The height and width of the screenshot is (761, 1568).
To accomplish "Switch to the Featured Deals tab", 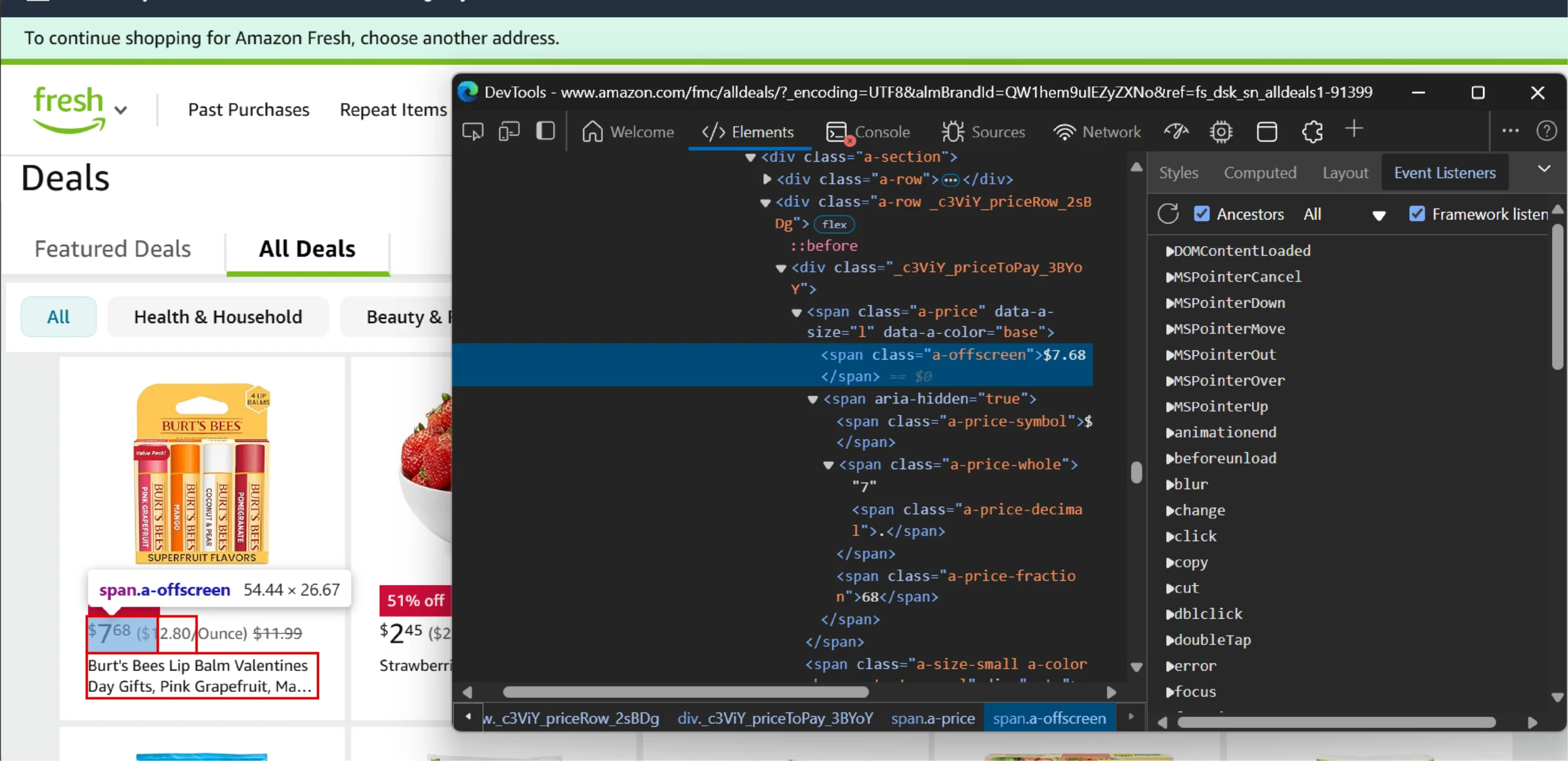I will tap(113, 249).
